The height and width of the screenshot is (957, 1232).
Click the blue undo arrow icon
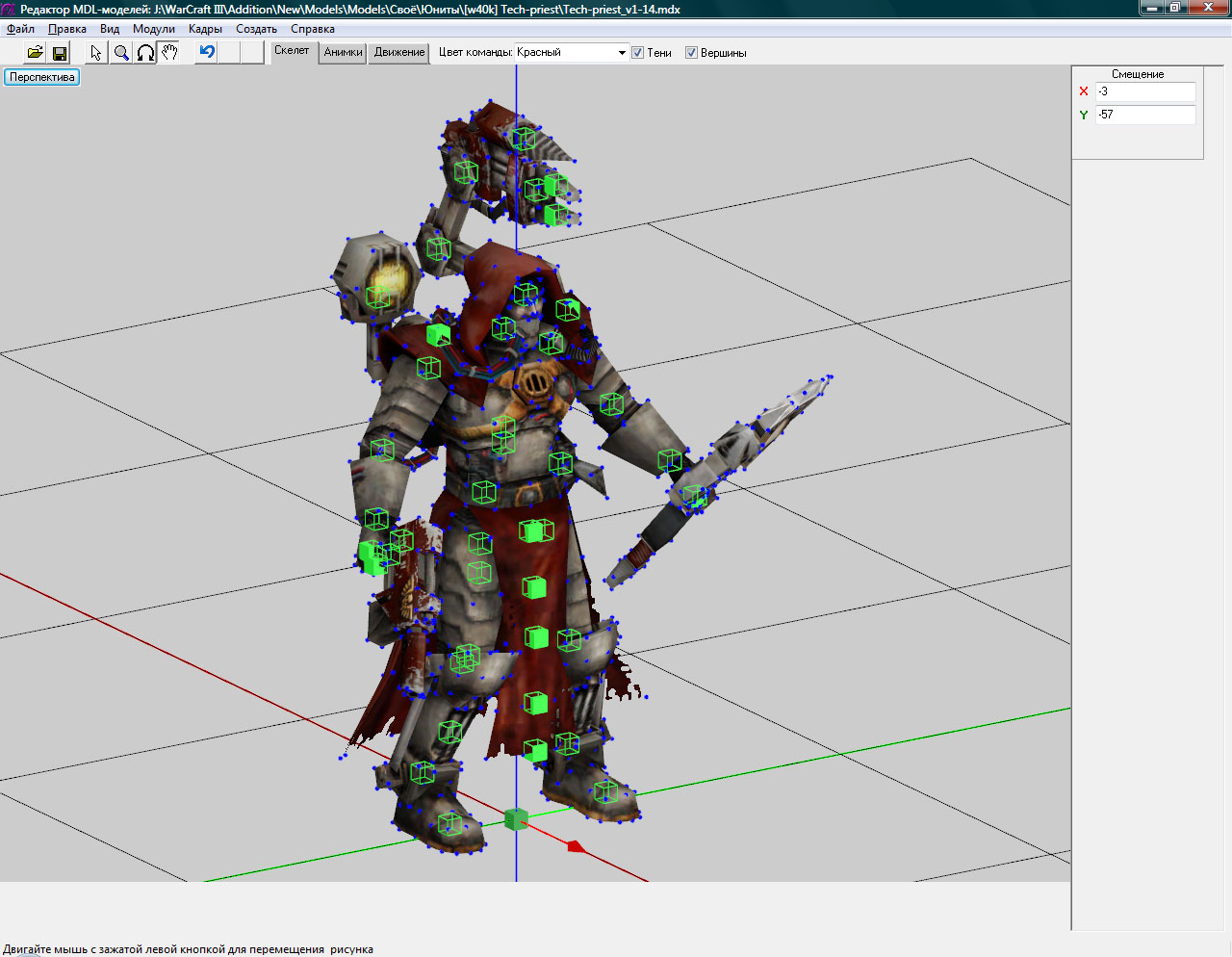coord(207,52)
